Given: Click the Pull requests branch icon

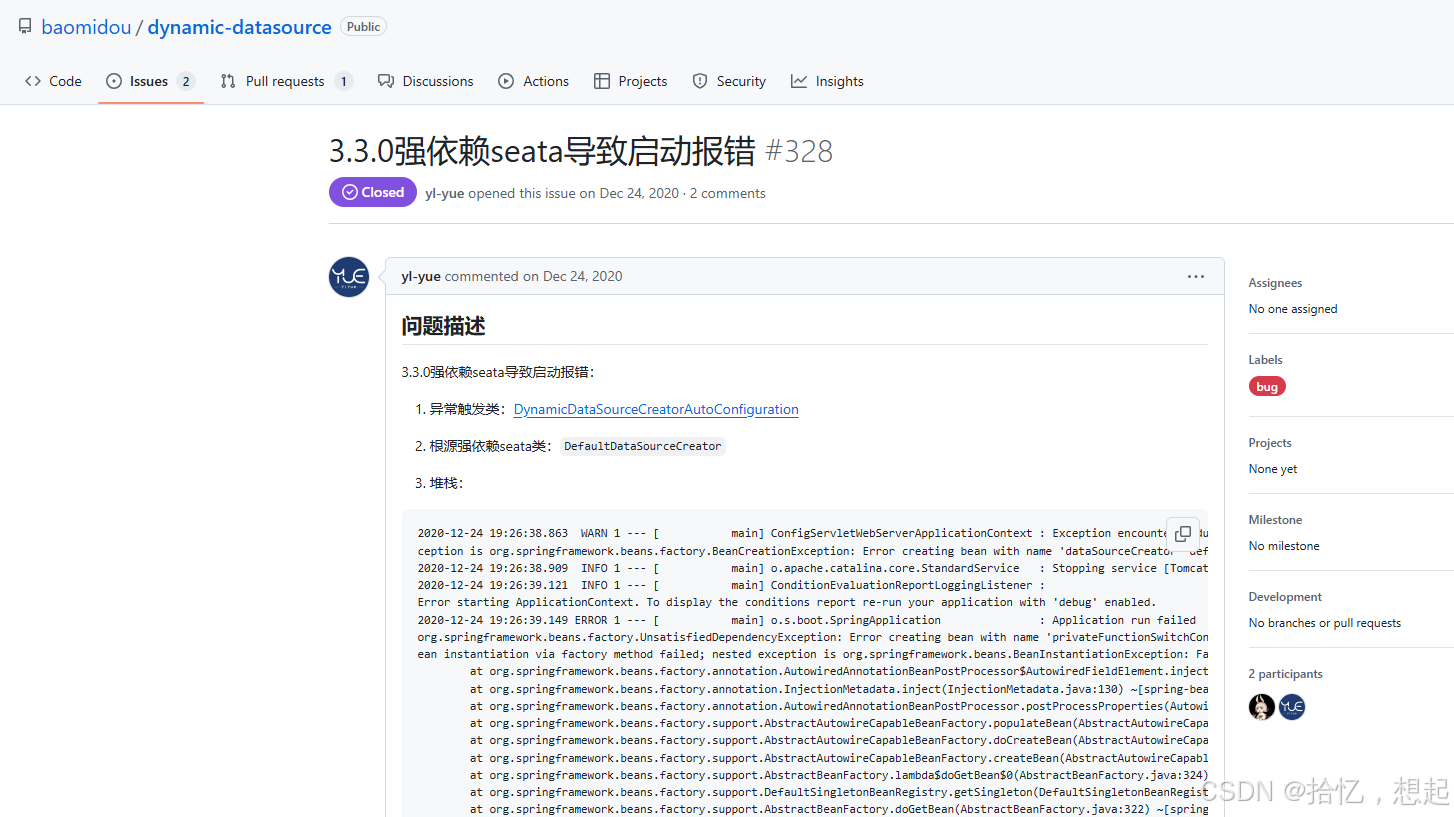Looking at the screenshot, I should [x=227, y=81].
